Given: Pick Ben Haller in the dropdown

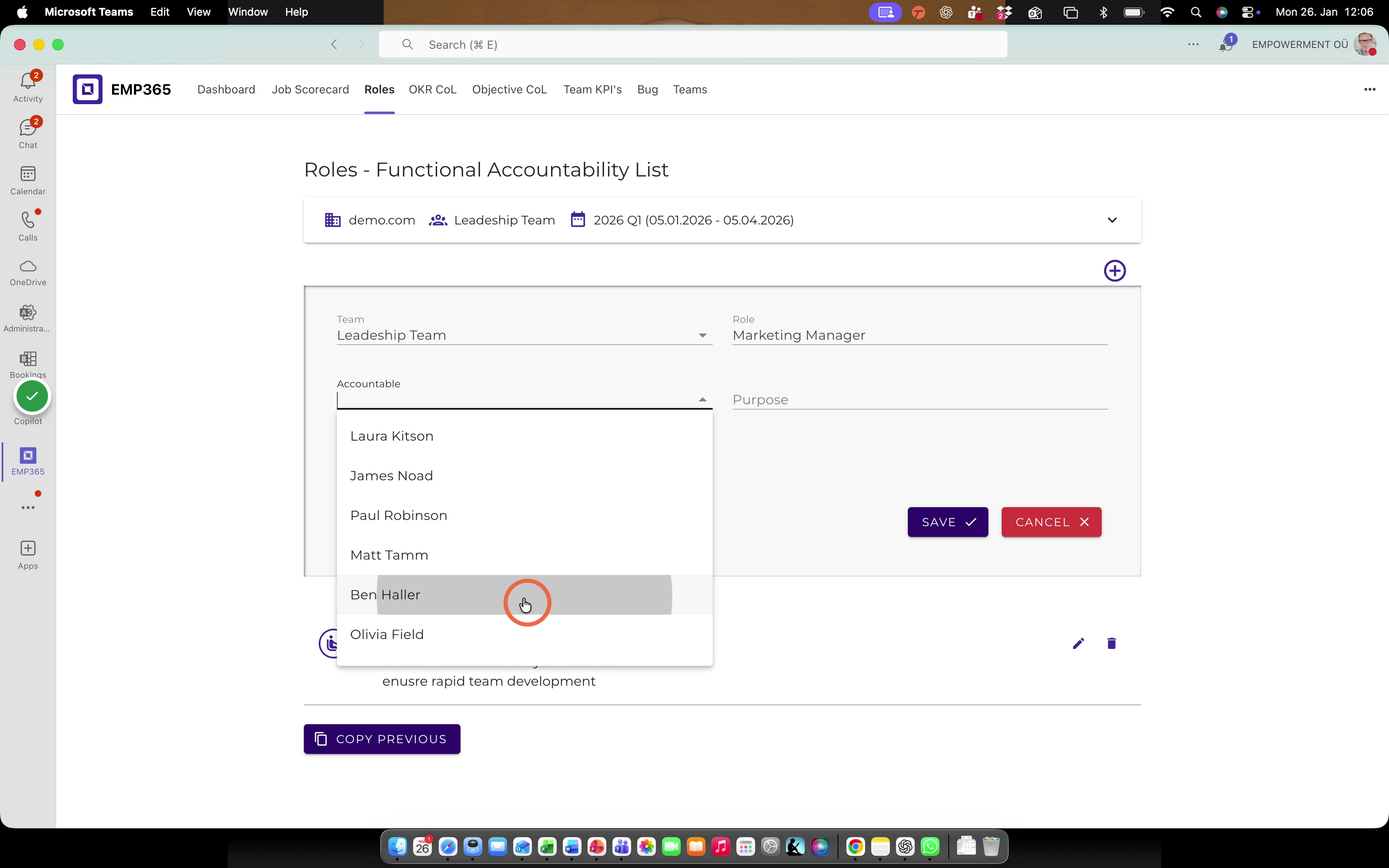Looking at the screenshot, I should (x=524, y=595).
